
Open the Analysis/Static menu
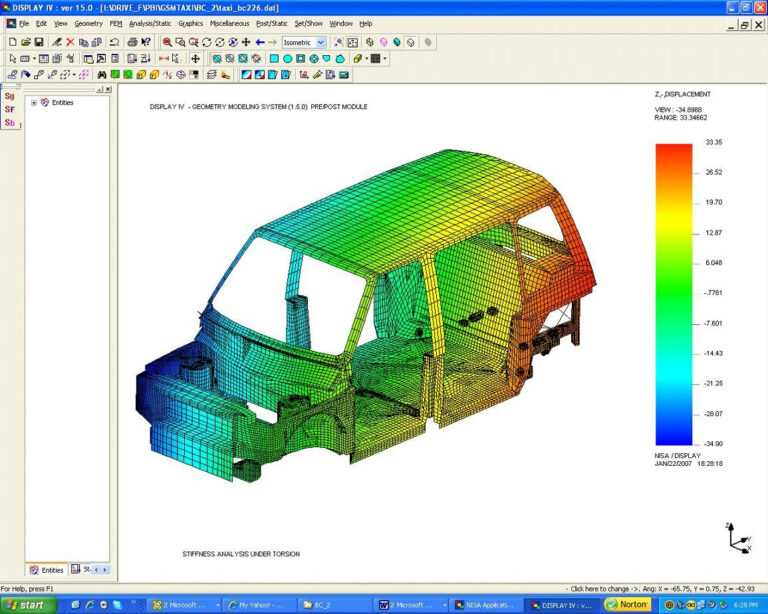point(150,23)
